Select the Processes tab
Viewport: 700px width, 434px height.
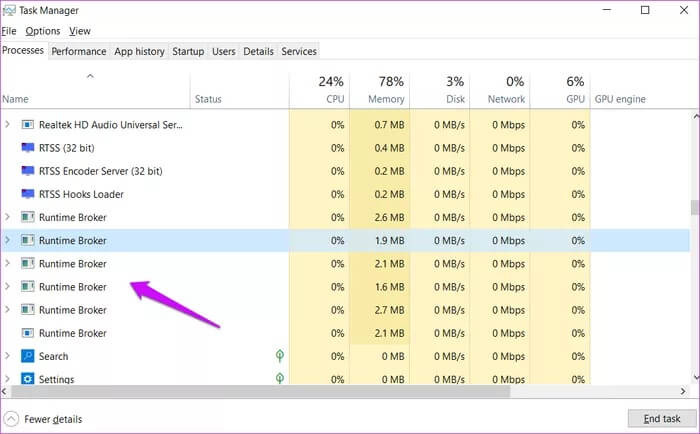point(23,50)
